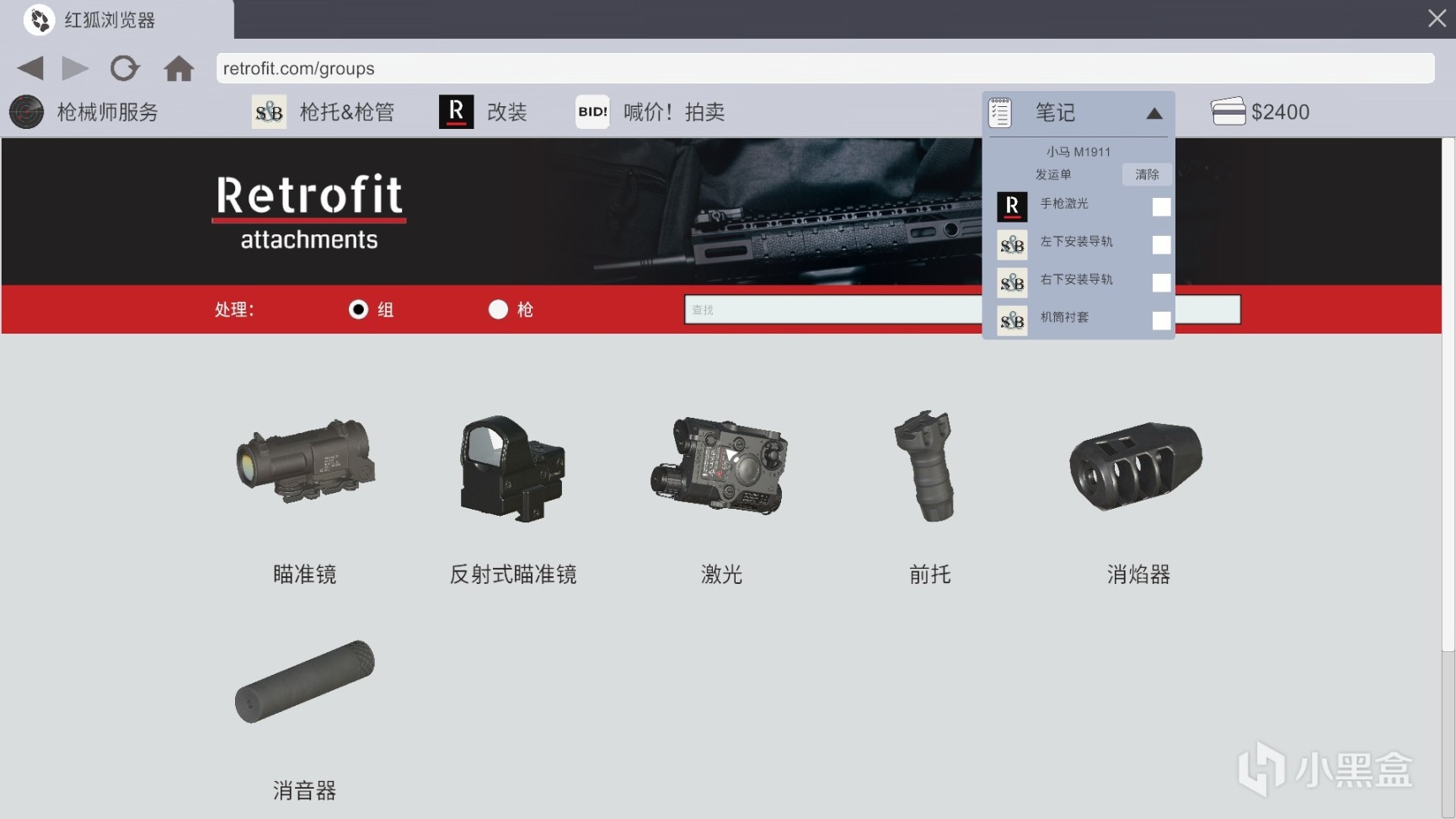Click the $2400 balance text

click(x=1281, y=112)
